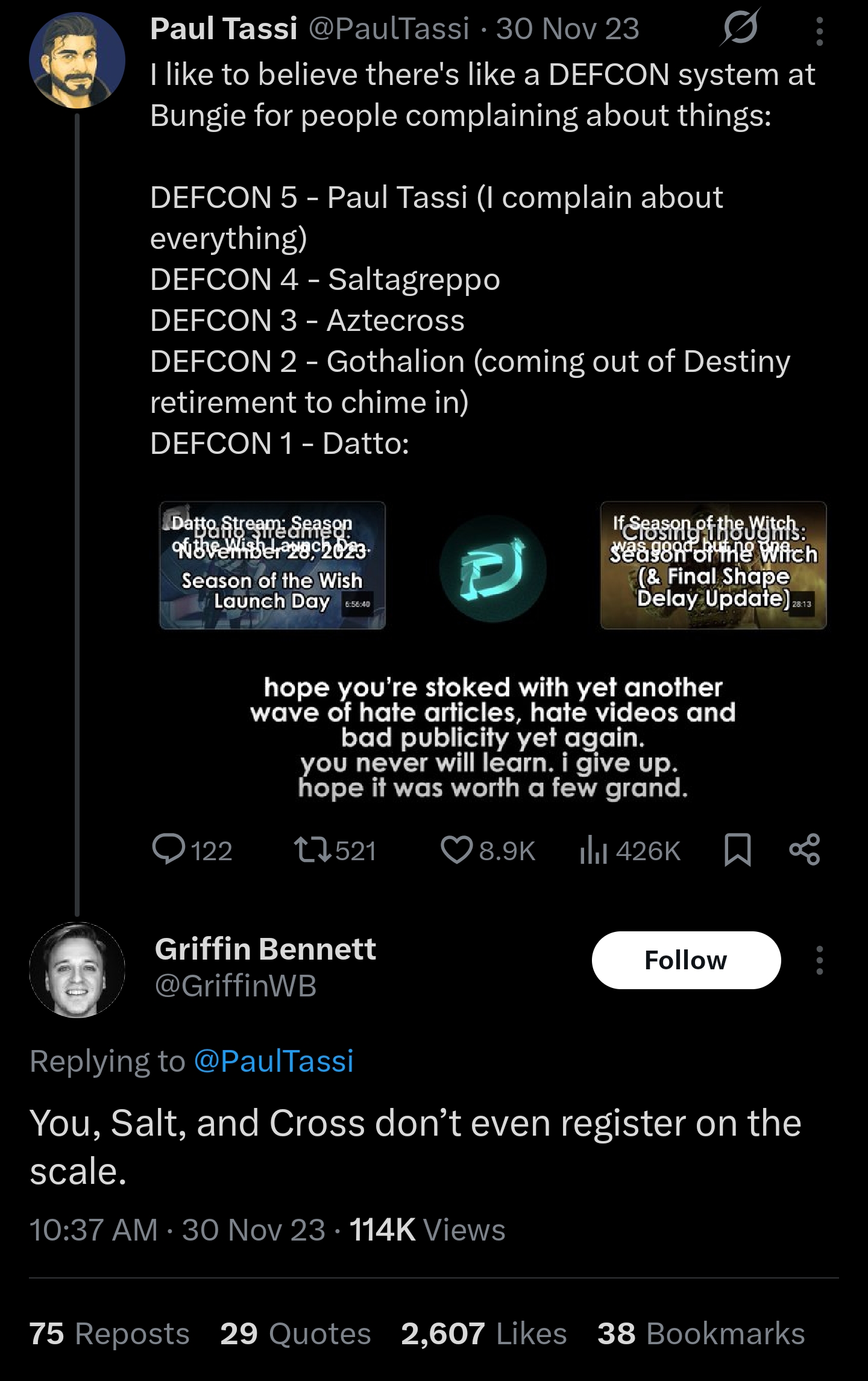This screenshot has width=868, height=1381.
Task: Share the tweet via share icon
Action: 805,849
